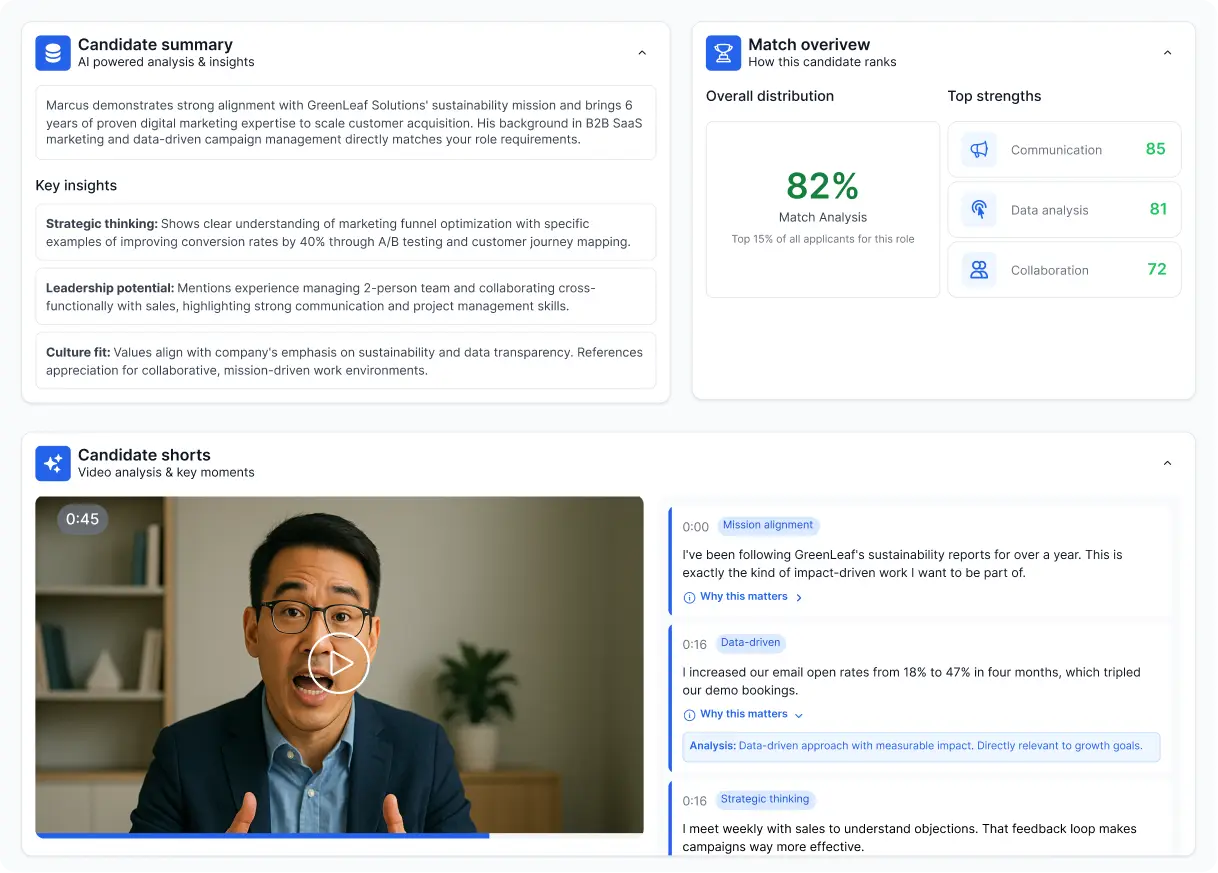
Task: Click the Top strengths heading
Action: coord(994,96)
